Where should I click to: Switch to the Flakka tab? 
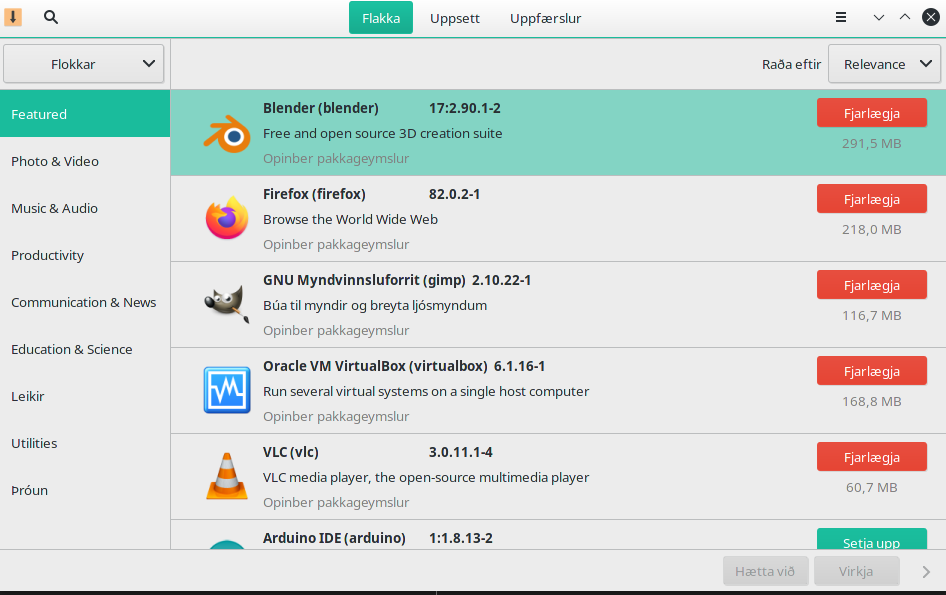coord(381,18)
